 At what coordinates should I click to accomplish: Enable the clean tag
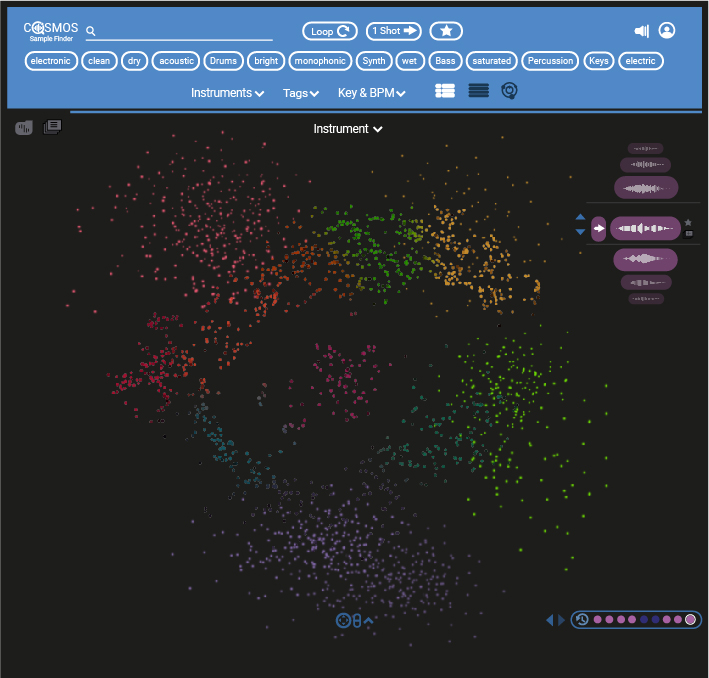[x=99, y=61]
